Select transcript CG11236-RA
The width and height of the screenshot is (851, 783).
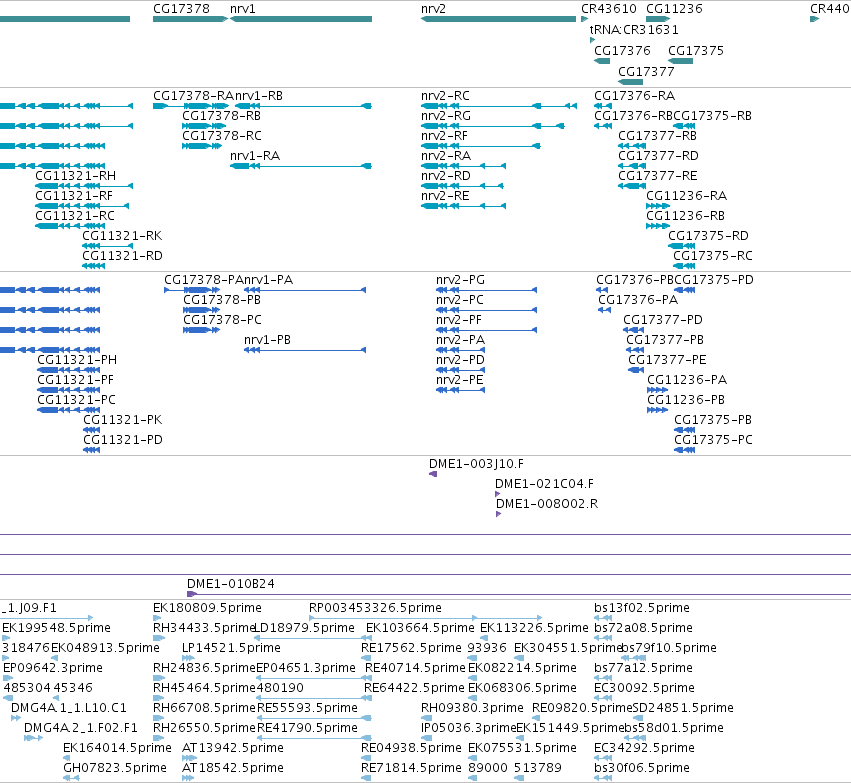point(686,196)
